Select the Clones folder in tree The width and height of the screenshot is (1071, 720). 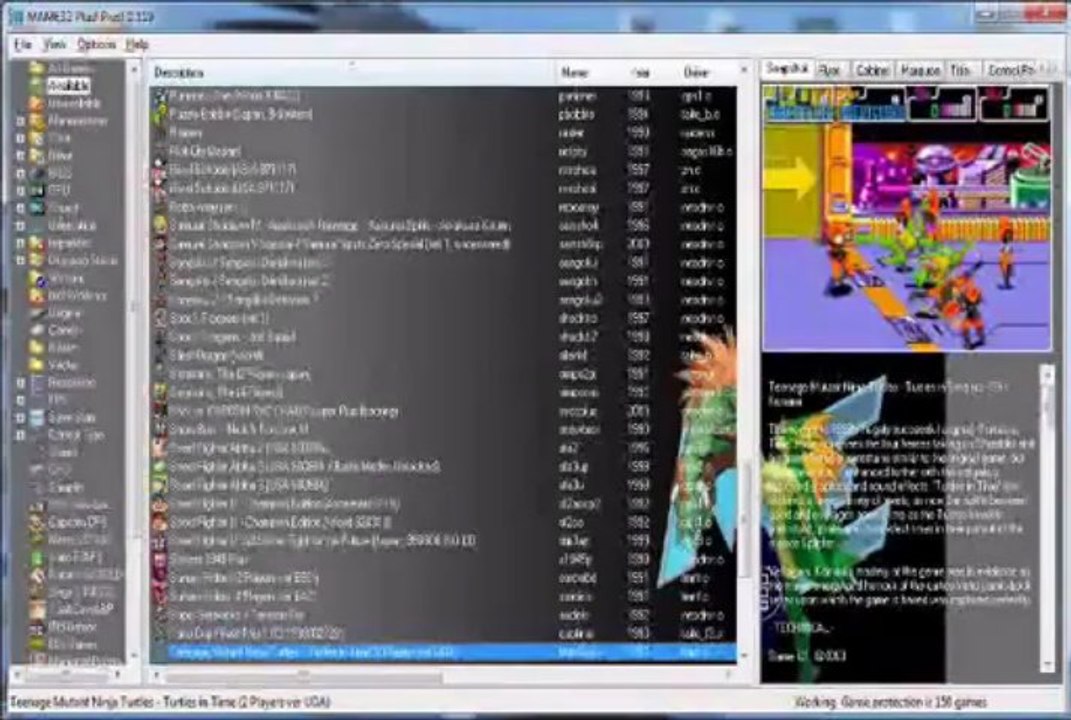[x=65, y=330]
